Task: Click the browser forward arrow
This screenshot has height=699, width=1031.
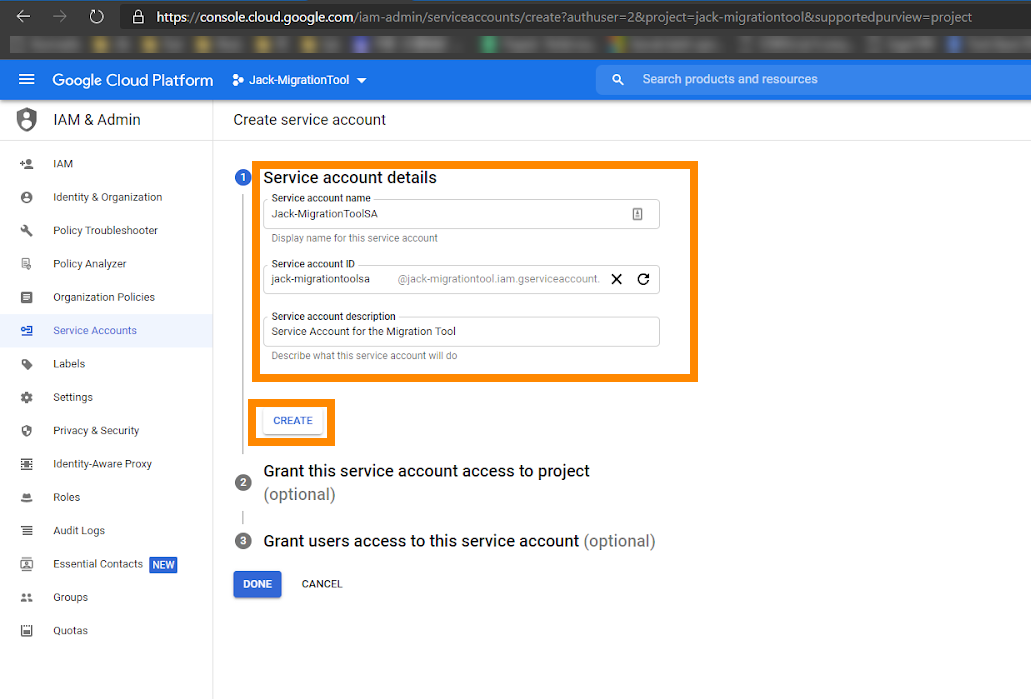Action: click(x=60, y=16)
